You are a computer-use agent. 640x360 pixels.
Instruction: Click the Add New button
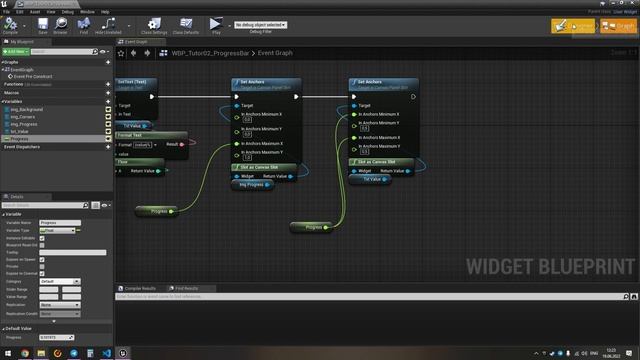16,52
